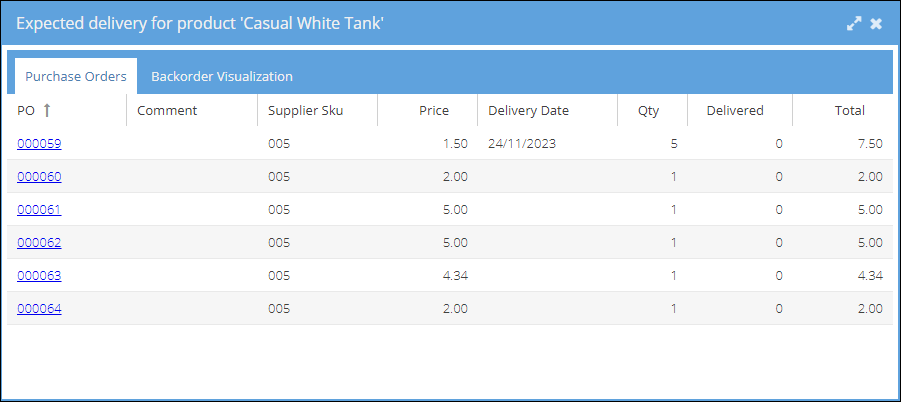This screenshot has width=901, height=402.
Task: Switch to the Backorder Visualization tab
Action: click(x=222, y=76)
